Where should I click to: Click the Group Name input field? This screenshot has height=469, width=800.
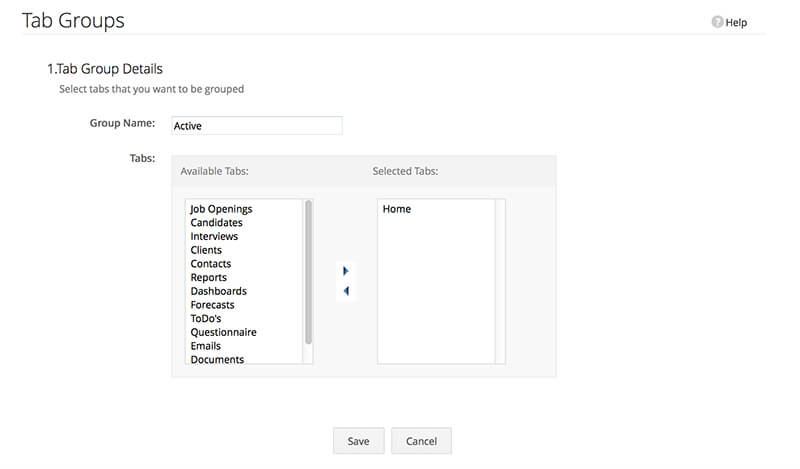tap(257, 126)
